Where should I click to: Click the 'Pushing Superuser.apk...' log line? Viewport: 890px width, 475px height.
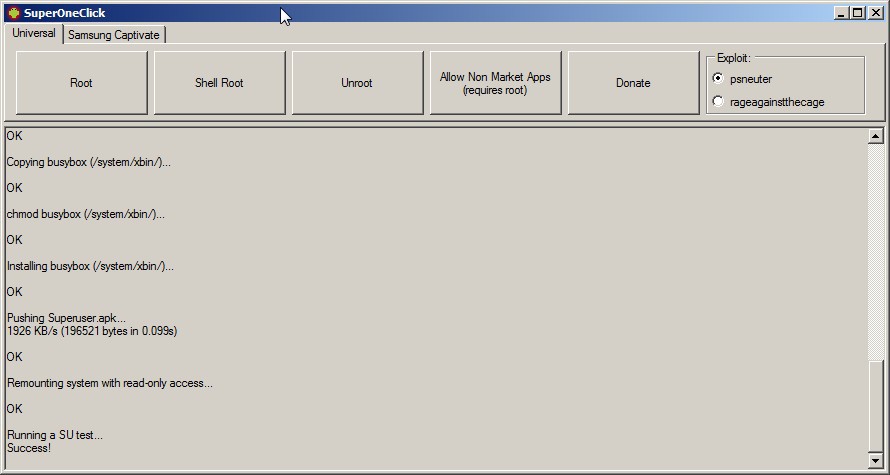click(x=66, y=318)
